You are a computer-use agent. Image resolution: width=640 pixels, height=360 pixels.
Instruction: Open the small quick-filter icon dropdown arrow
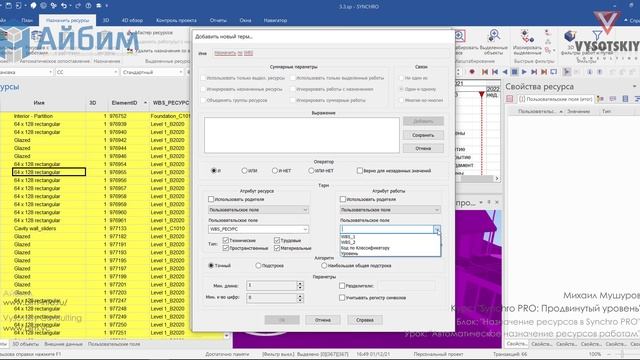[554, 51]
